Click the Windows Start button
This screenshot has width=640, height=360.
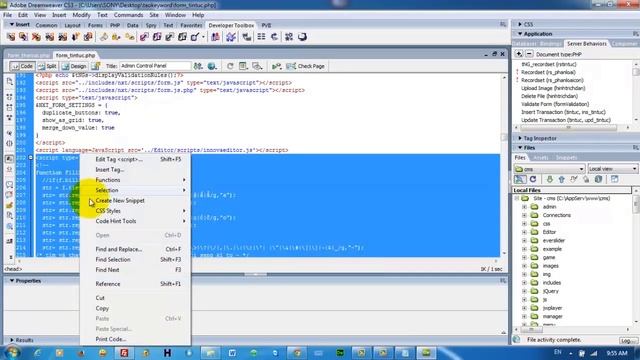(11, 353)
